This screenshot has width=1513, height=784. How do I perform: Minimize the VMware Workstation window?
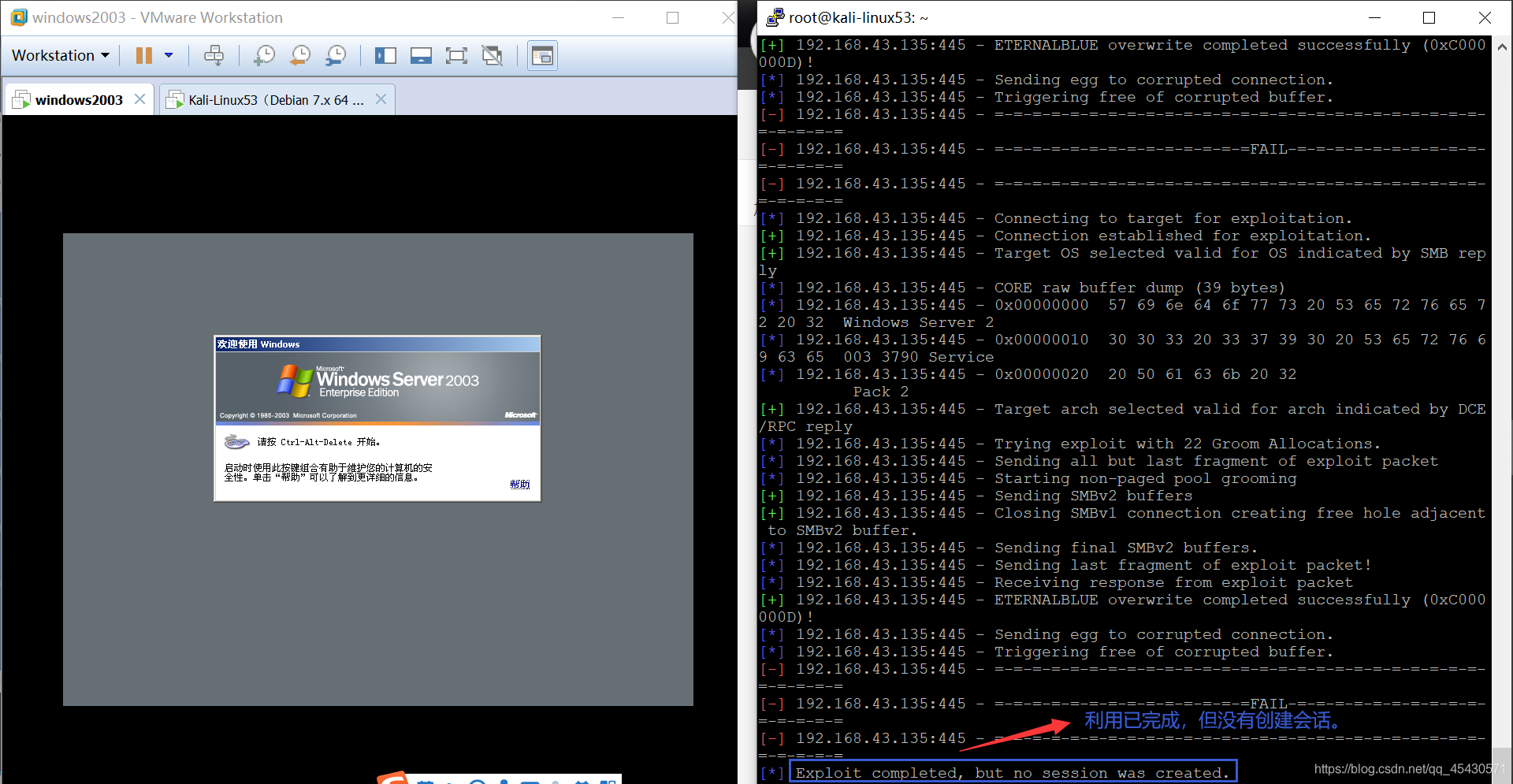(619, 17)
